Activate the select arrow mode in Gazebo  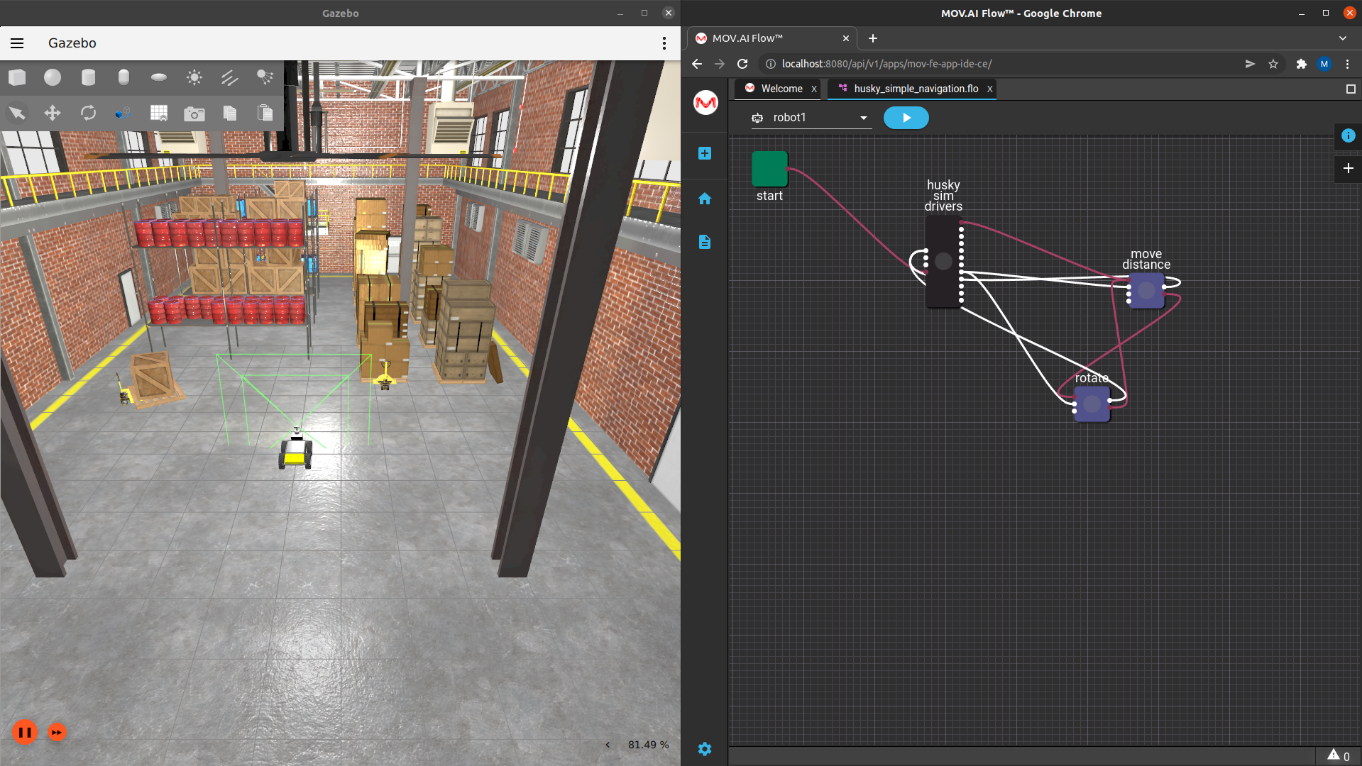tap(17, 113)
